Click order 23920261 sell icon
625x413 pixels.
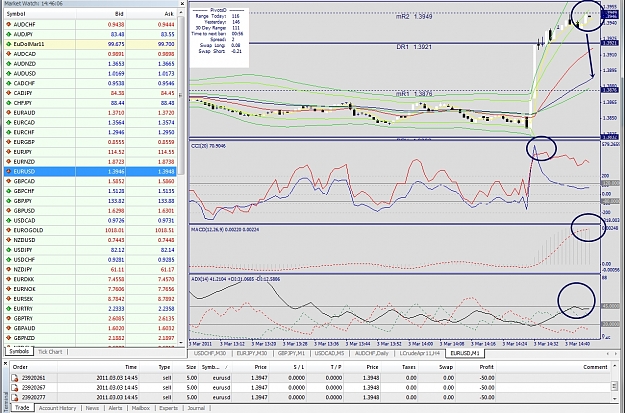click(15, 378)
